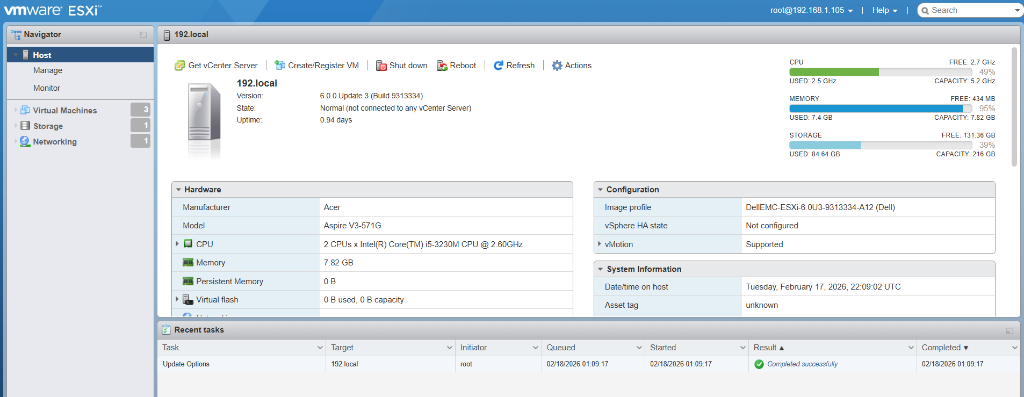This screenshot has height=397, width=1024.
Task: Click 'Aspire V3-571G' model value
Action: point(352,225)
